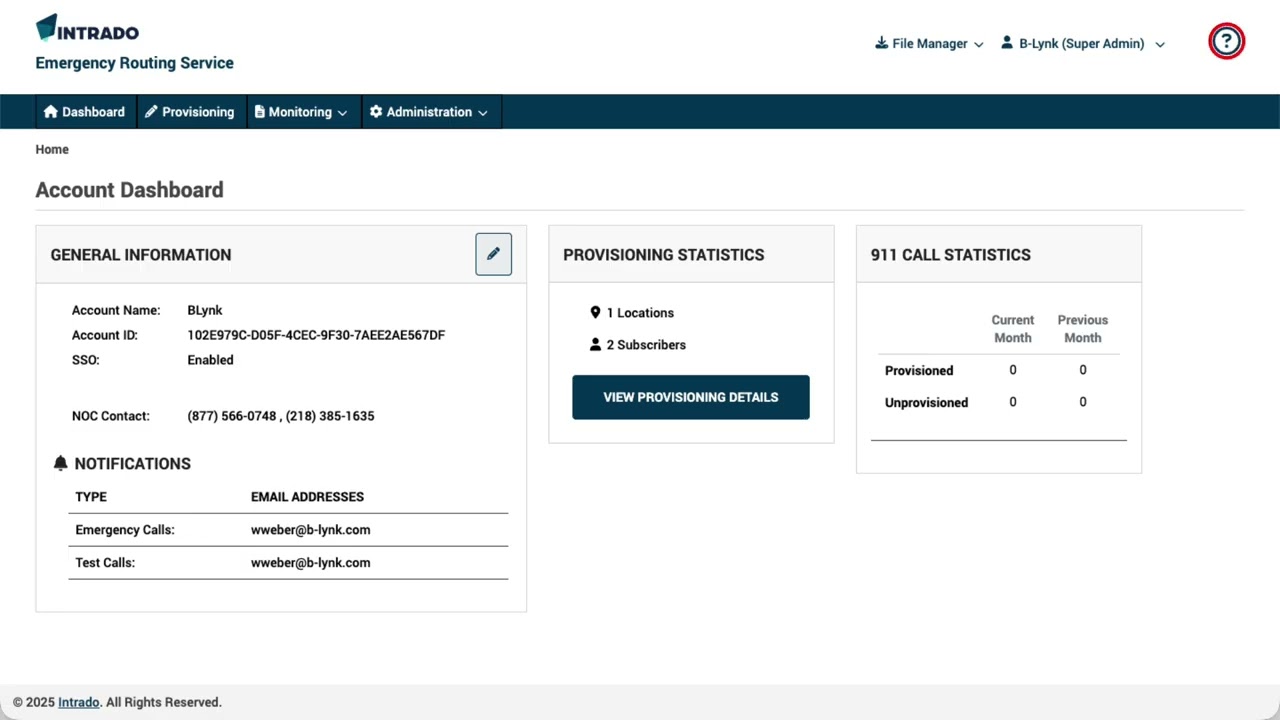Click the Account Name value BLynk
The width and height of the screenshot is (1280, 720).
click(x=205, y=310)
